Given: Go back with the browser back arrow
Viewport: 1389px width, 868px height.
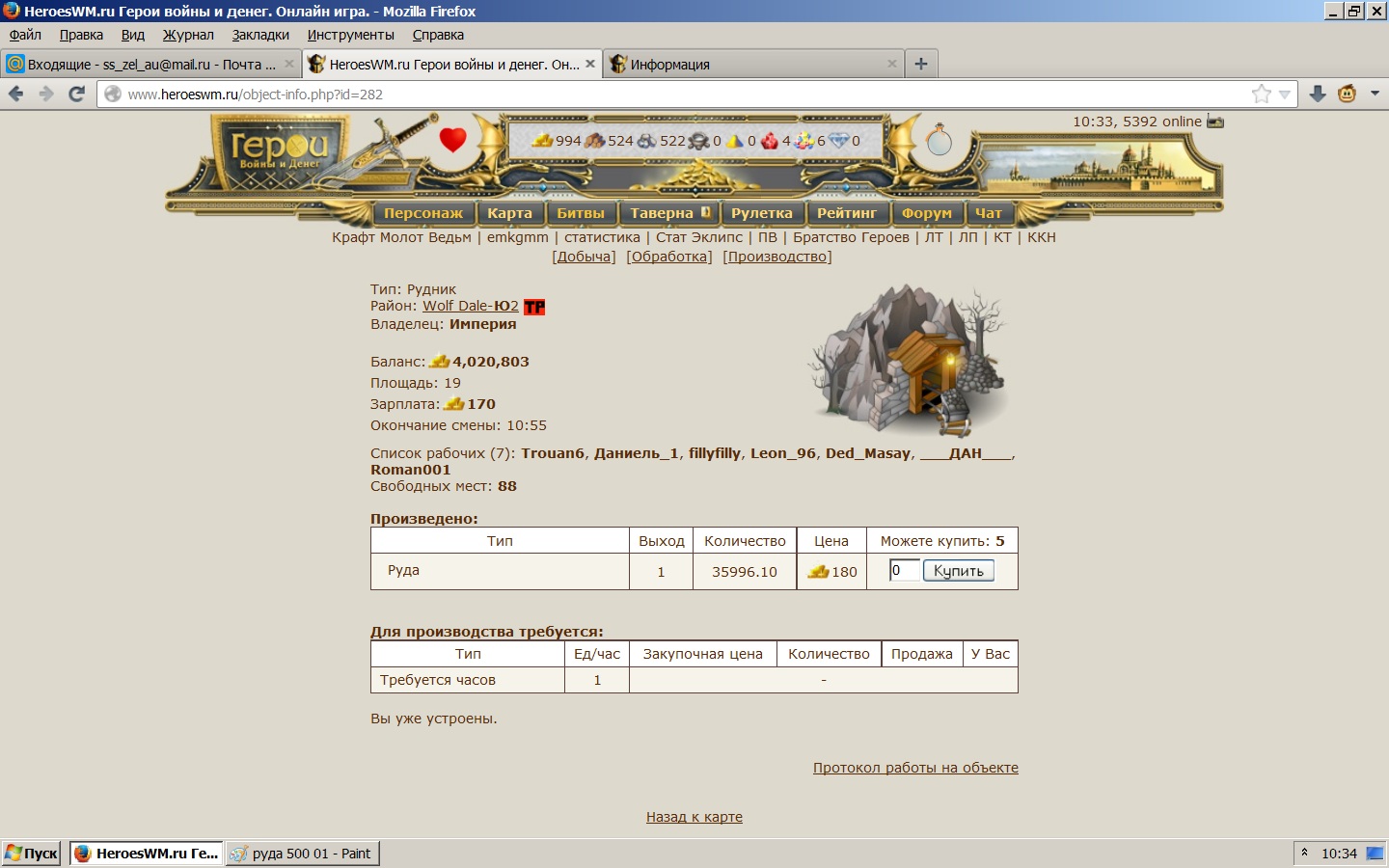Looking at the screenshot, I should tap(15, 94).
